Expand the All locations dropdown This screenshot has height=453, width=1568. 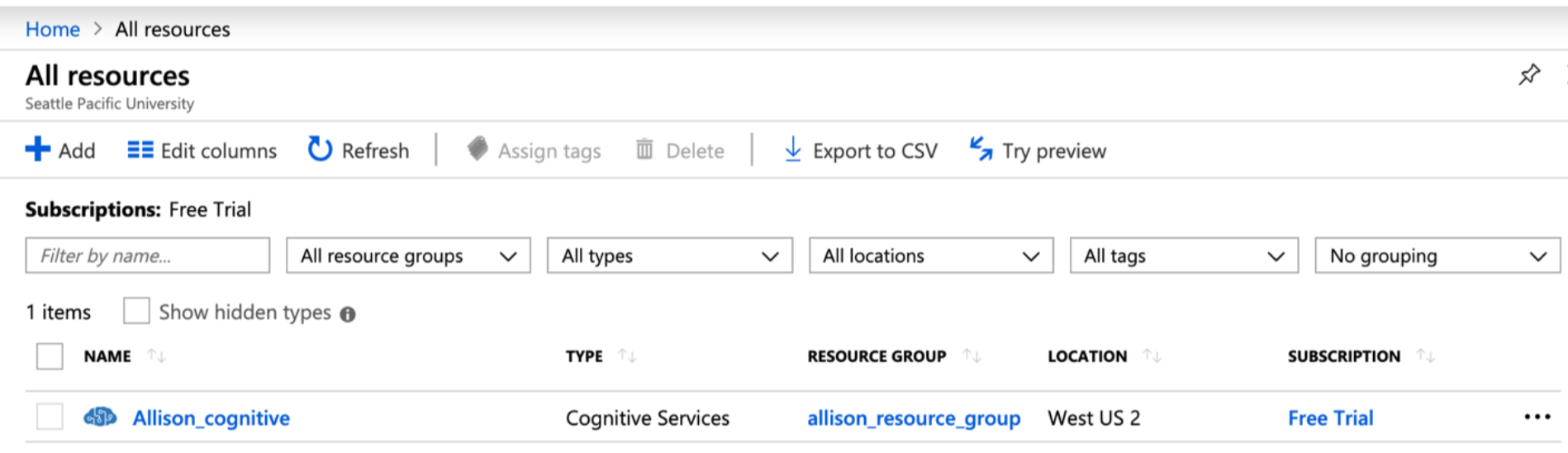coord(931,255)
